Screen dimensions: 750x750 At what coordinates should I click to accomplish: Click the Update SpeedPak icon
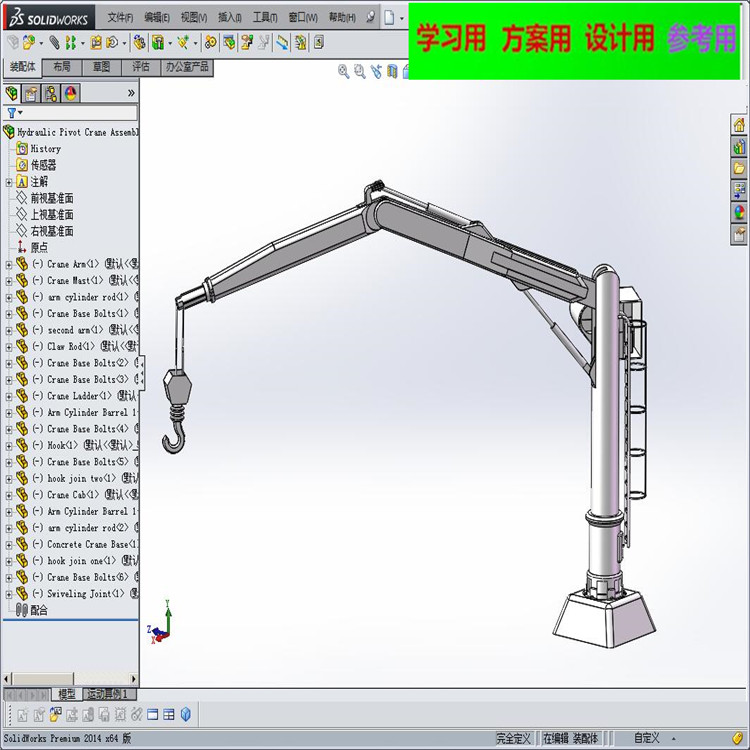coord(300,43)
